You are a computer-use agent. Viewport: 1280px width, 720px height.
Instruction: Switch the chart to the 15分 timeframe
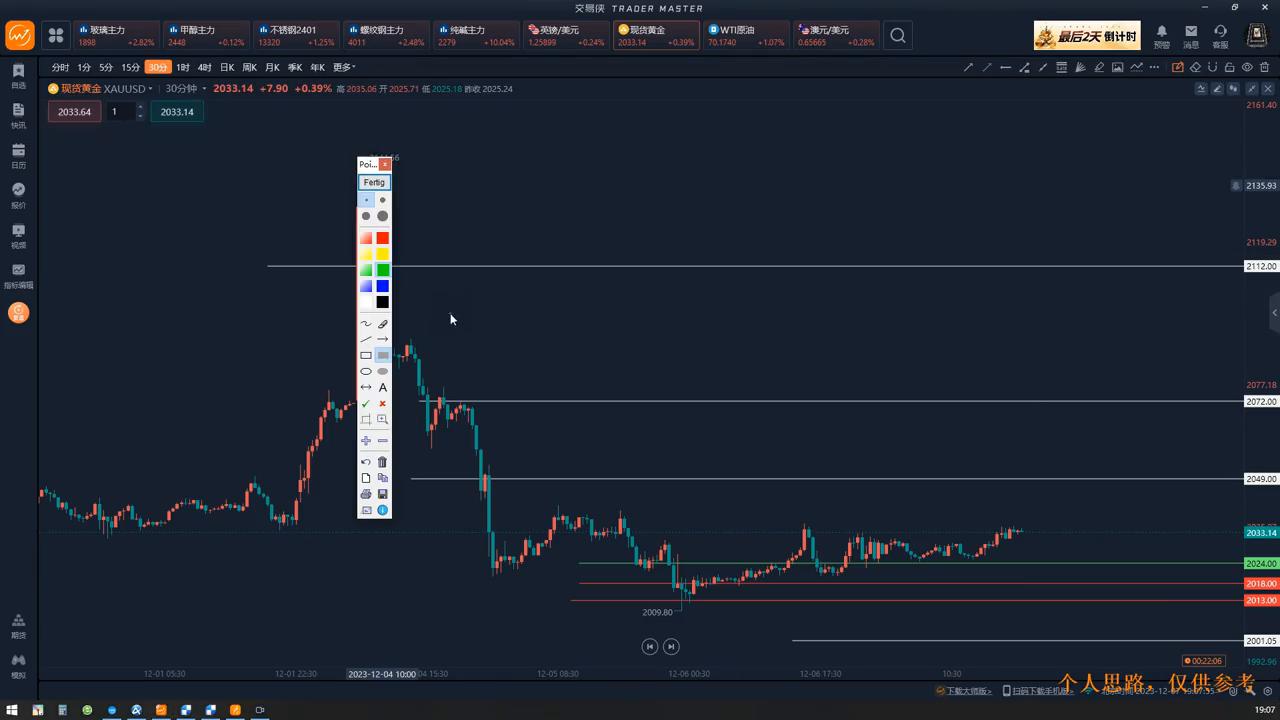131,67
